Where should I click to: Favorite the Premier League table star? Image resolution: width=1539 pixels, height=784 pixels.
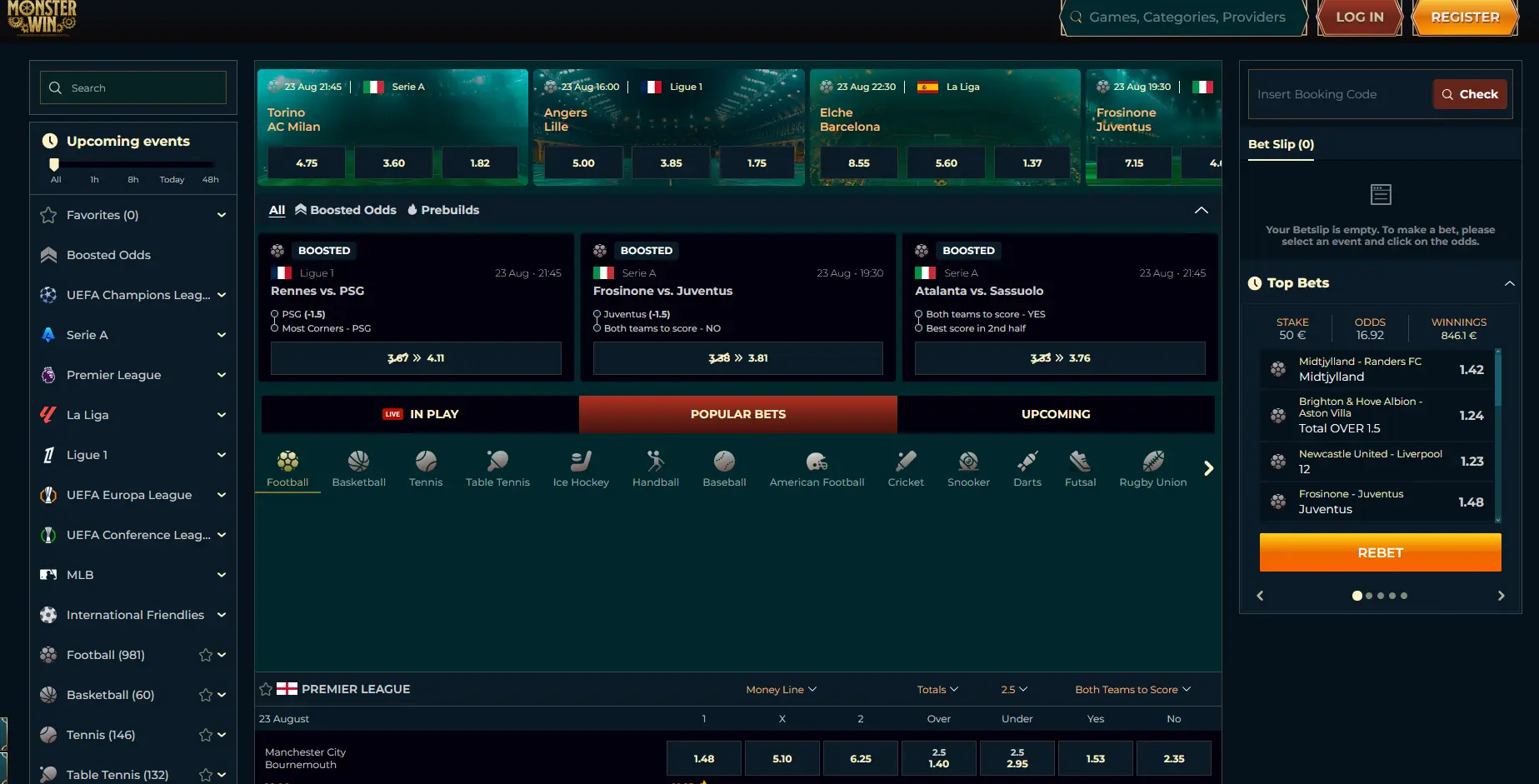coord(266,689)
